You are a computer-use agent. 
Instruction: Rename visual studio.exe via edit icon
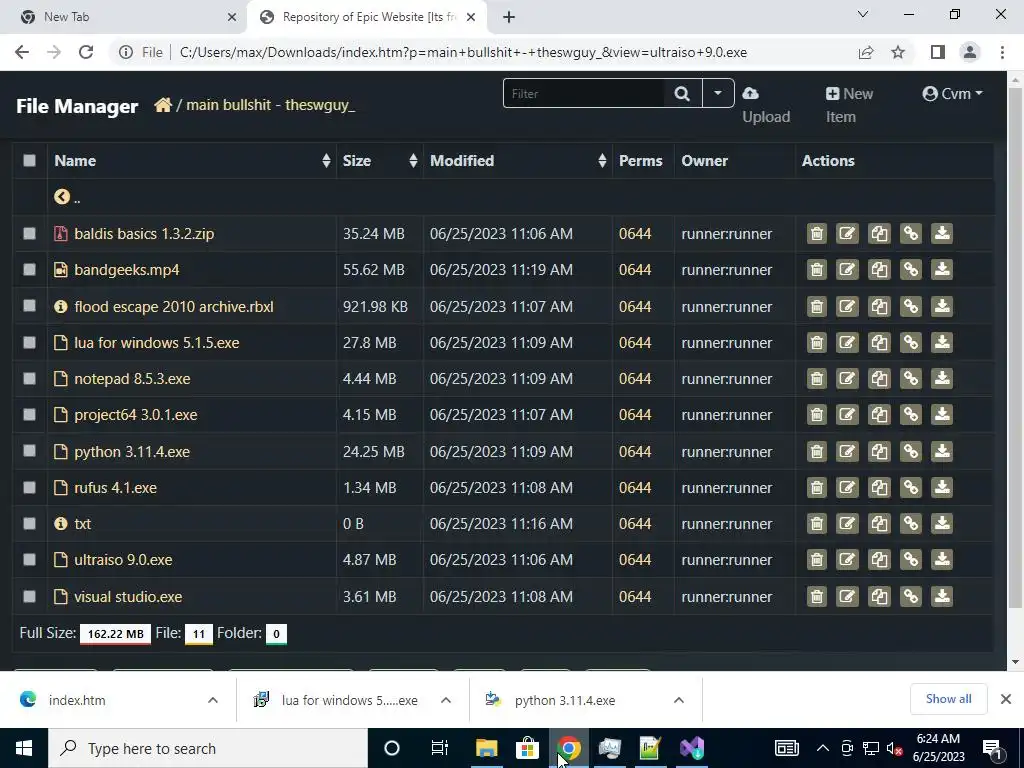[x=847, y=596]
